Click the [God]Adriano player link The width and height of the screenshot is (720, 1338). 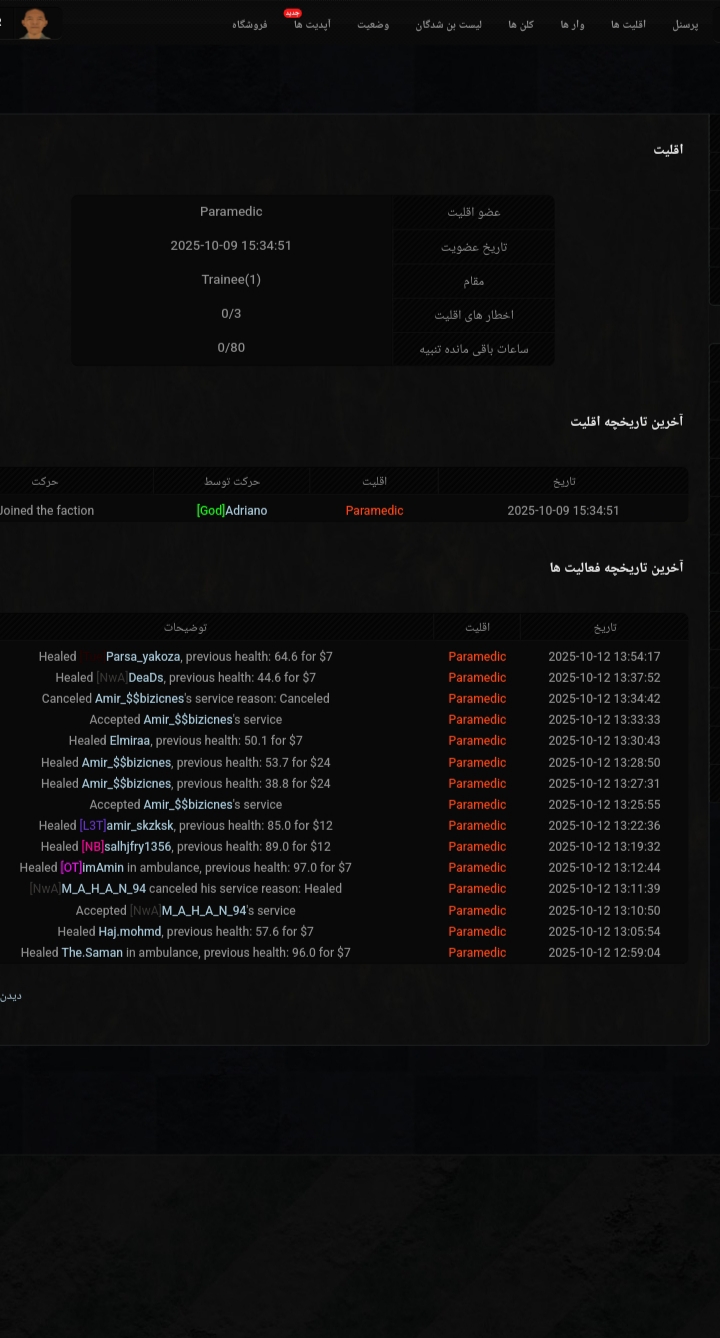[x=232, y=511]
